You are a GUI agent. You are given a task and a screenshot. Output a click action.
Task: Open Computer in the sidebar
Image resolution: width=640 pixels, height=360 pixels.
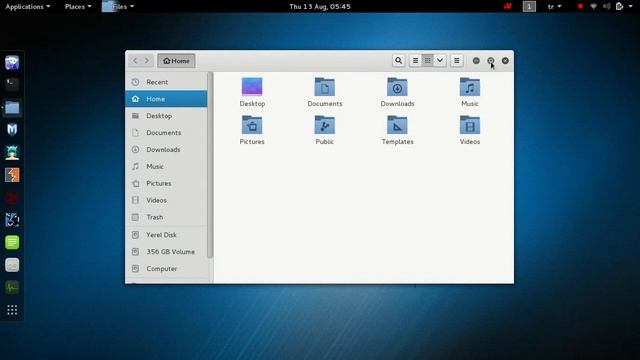(x=166, y=269)
